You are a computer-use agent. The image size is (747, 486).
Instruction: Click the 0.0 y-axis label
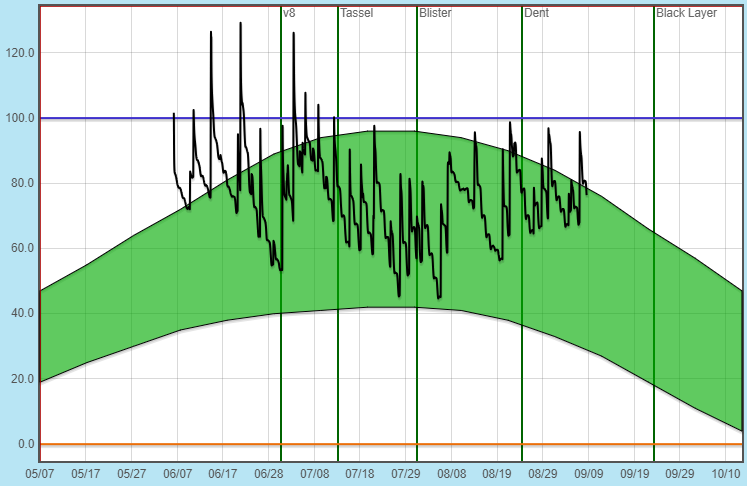tap(26, 444)
